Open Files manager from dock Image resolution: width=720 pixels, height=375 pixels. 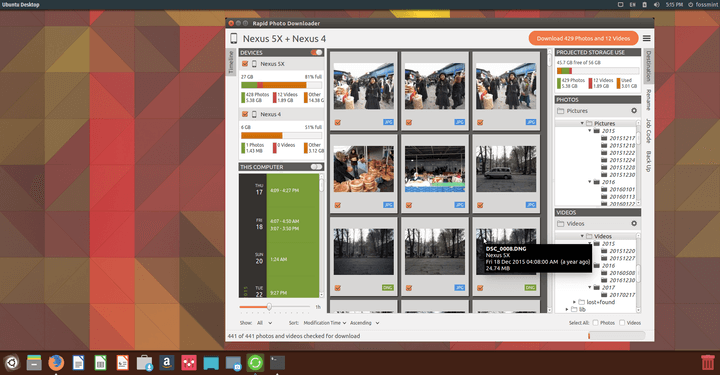[34, 363]
